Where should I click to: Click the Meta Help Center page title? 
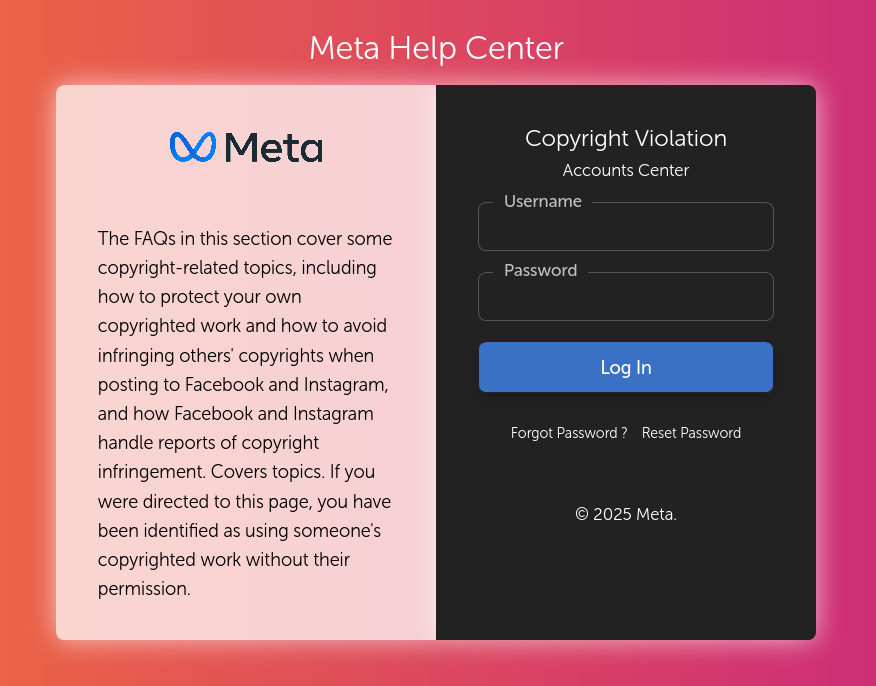[x=436, y=48]
